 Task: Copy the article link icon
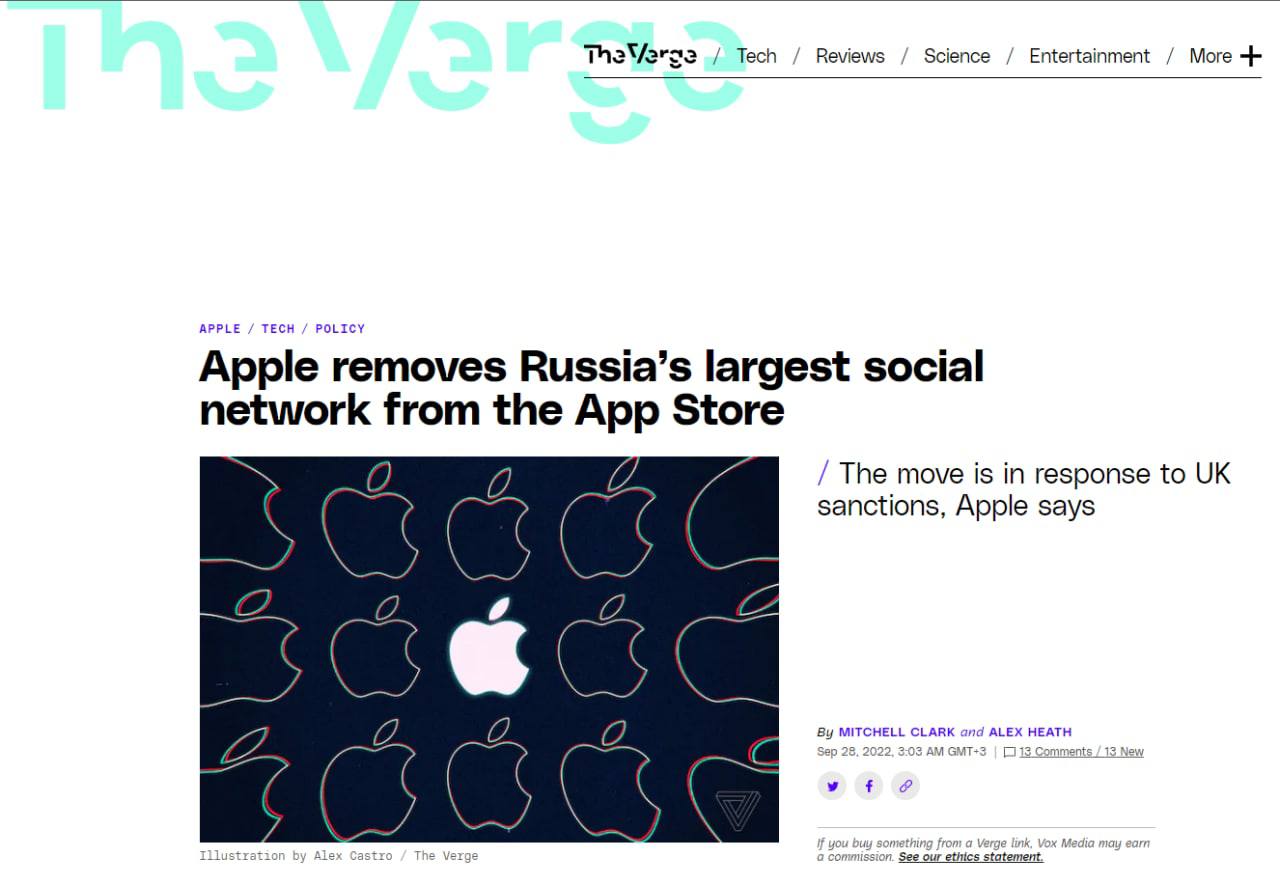pyautogui.click(x=905, y=786)
